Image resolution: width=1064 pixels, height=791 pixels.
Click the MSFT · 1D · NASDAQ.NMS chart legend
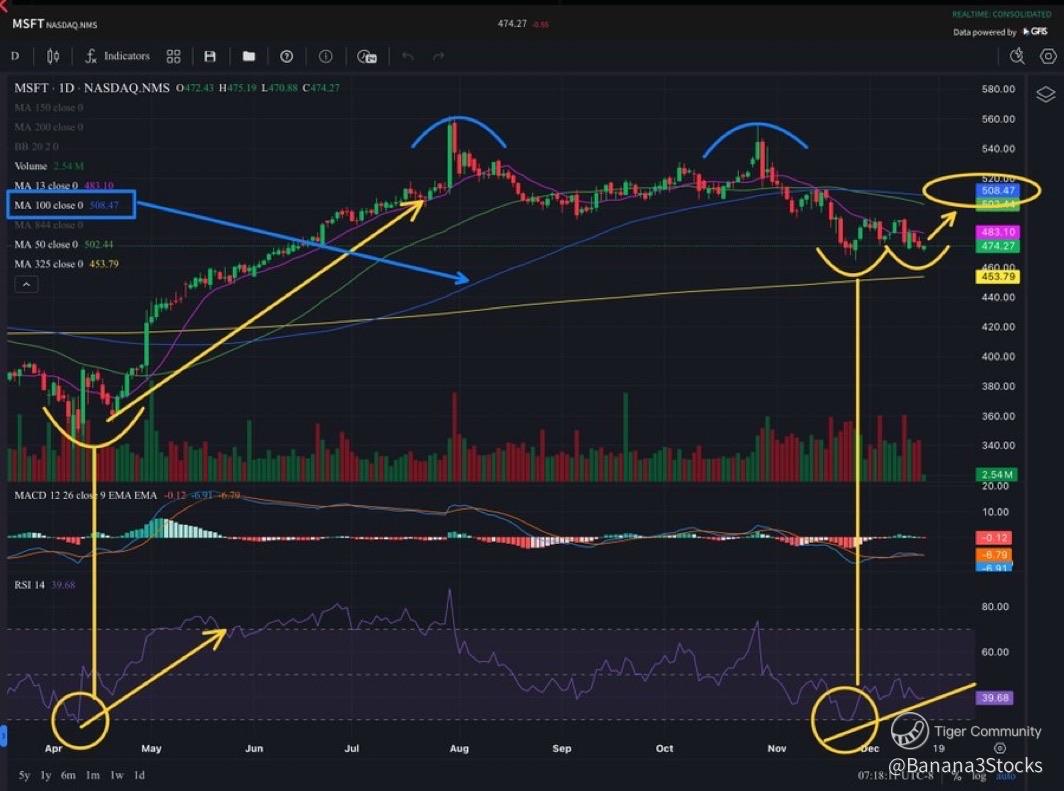pos(92,88)
